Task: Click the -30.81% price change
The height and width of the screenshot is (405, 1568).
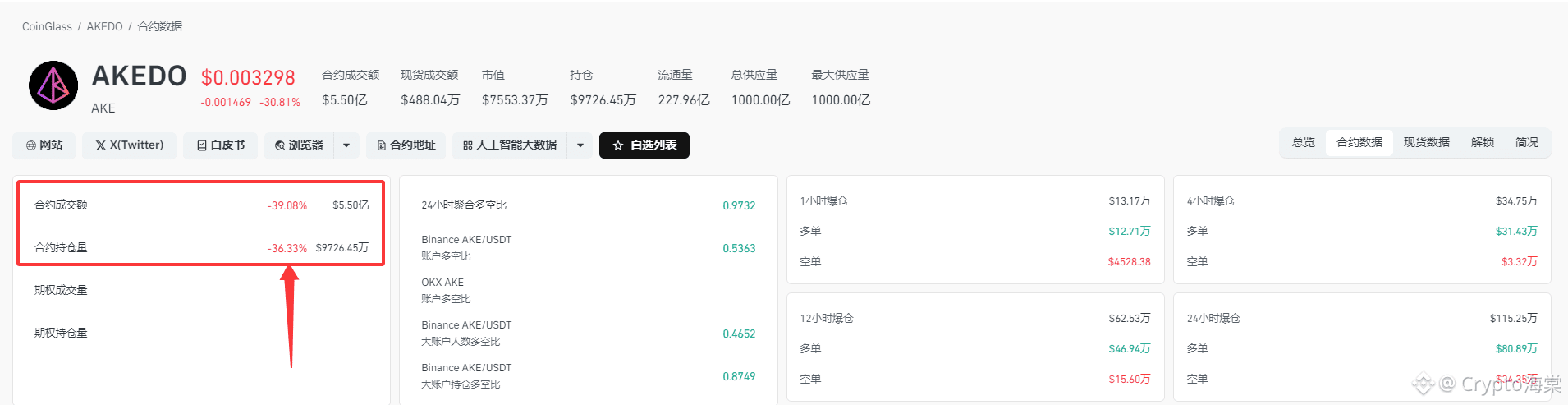Action: coord(280,103)
